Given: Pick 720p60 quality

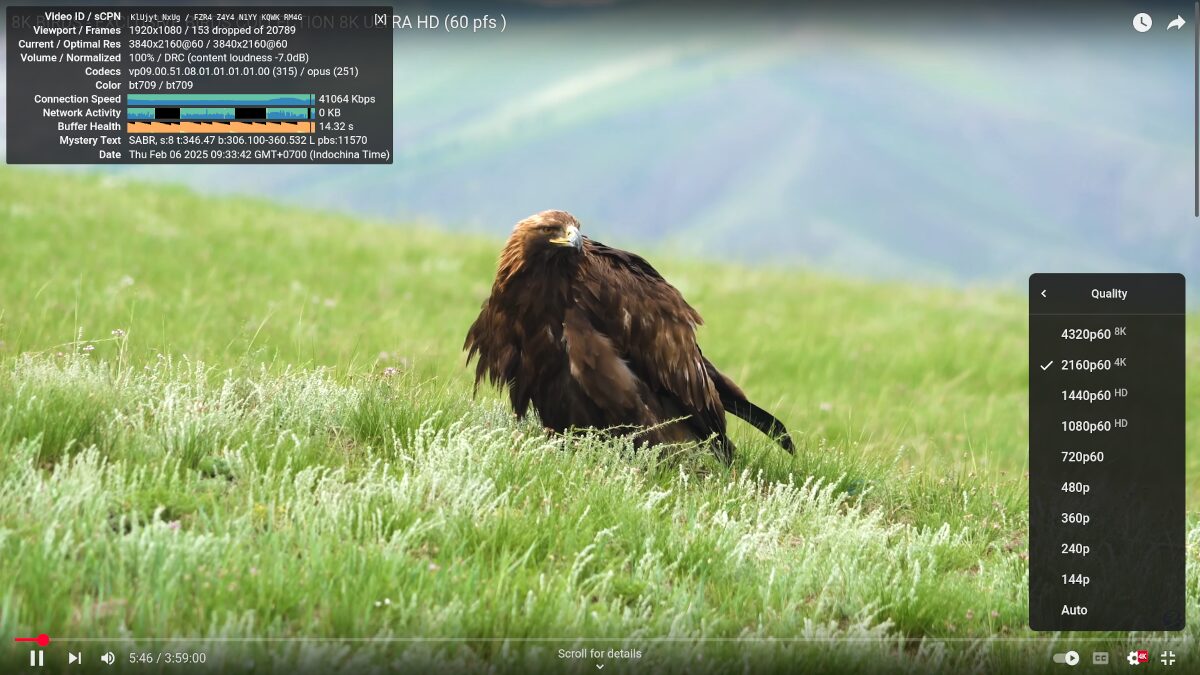Looking at the screenshot, I should tap(1107, 457).
